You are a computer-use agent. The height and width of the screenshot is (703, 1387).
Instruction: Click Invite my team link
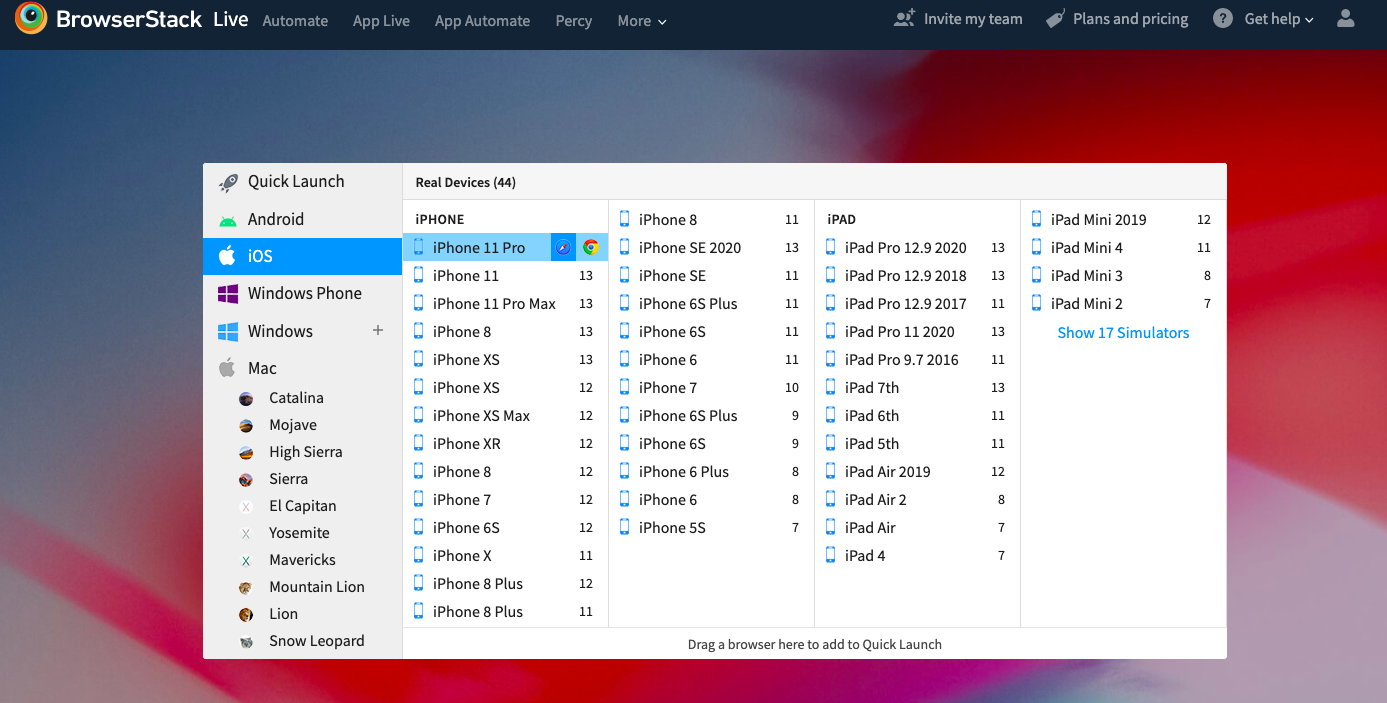pos(973,18)
